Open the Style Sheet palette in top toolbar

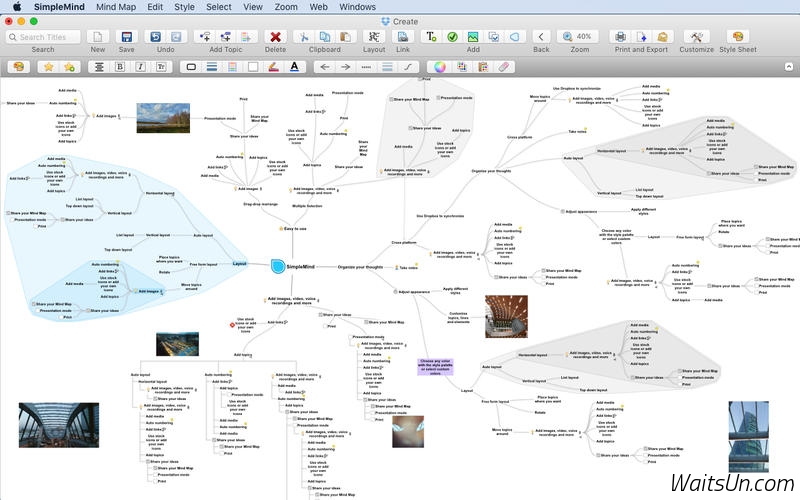pos(738,37)
